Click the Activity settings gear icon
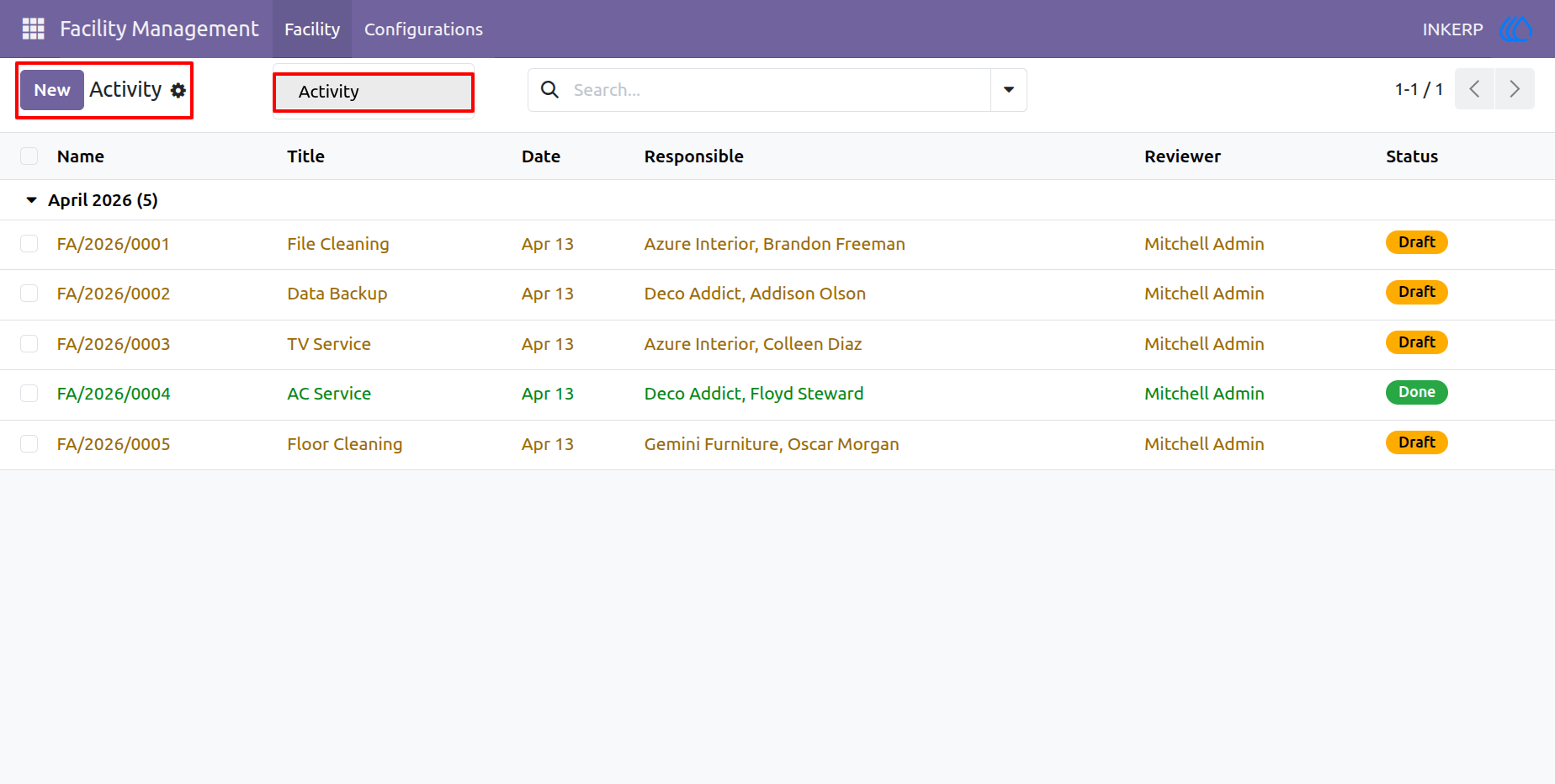 178,90
